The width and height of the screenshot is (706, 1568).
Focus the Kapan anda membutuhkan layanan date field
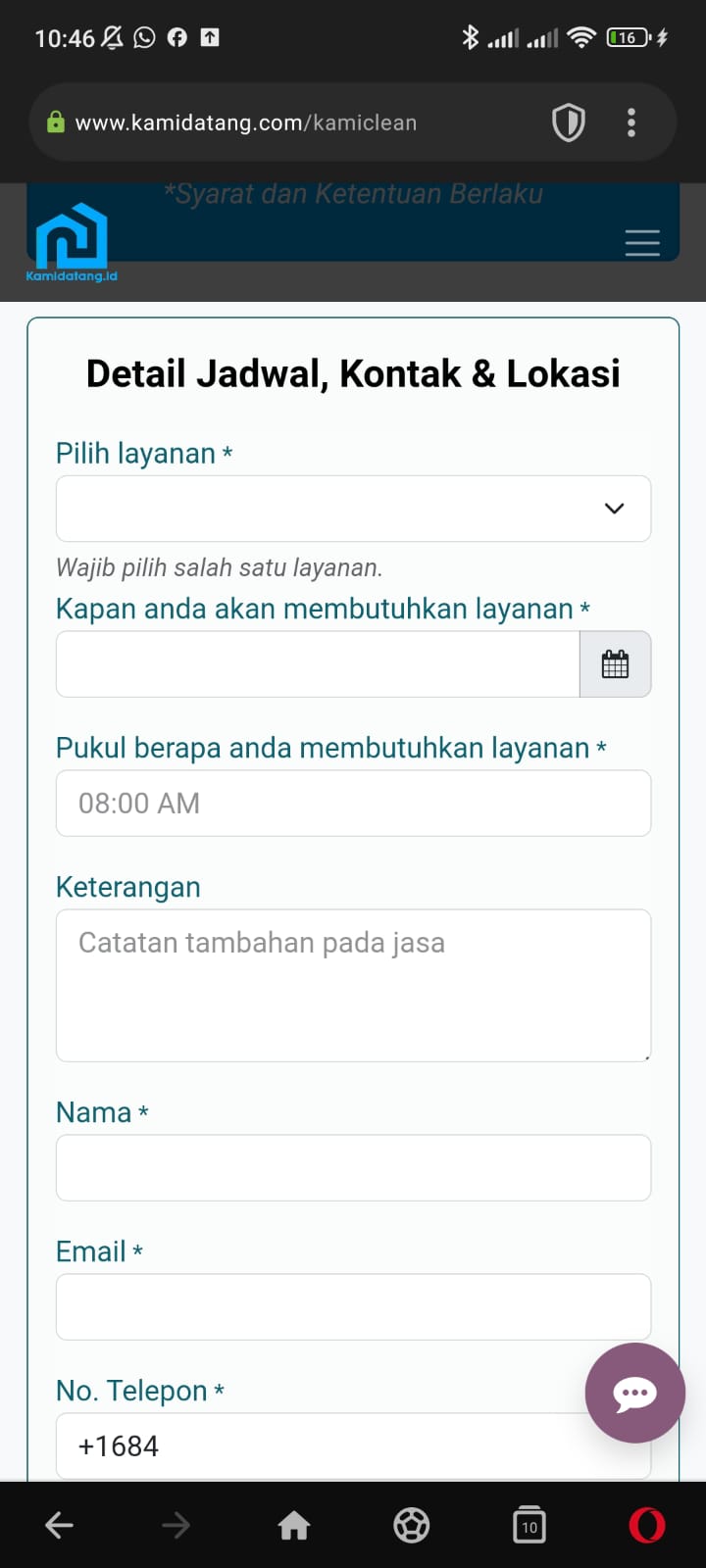(x=318, y=664)
